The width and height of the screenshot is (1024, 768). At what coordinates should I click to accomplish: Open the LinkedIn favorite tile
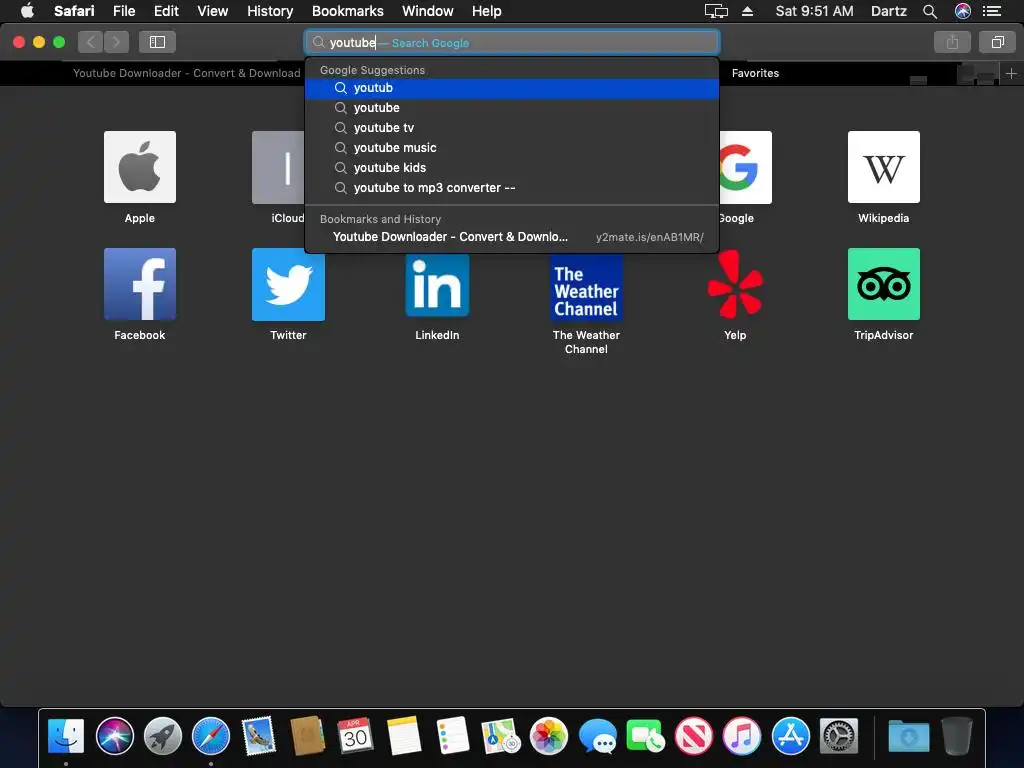click(x=437, y=285)
